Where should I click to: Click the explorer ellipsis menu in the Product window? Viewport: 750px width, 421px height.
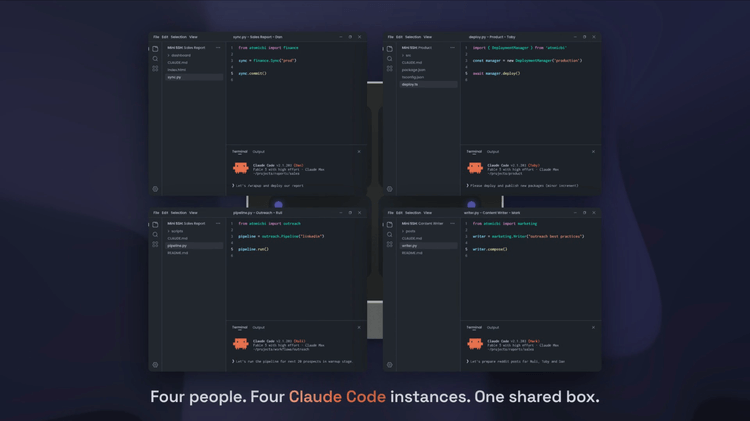(452, 48)
